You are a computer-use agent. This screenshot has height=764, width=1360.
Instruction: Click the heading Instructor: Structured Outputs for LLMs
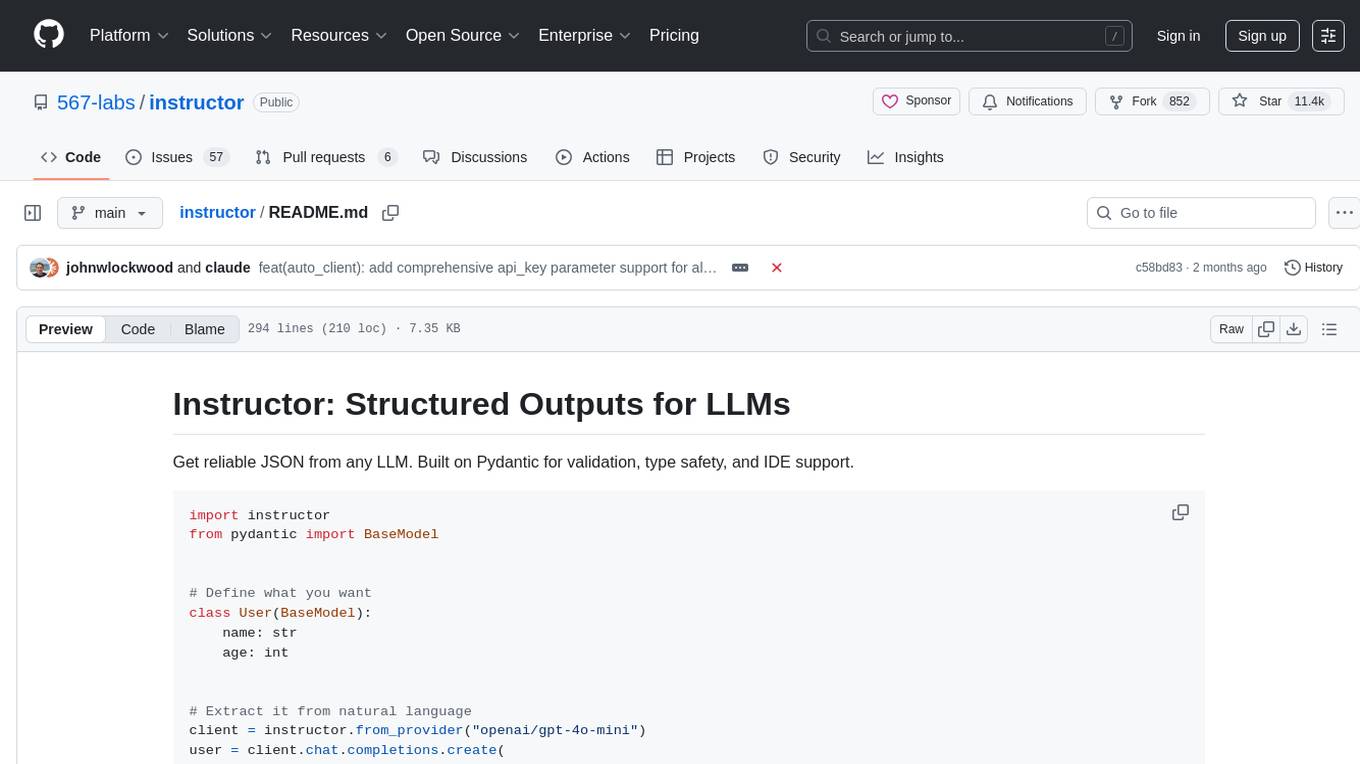click(x=481, y=403)
